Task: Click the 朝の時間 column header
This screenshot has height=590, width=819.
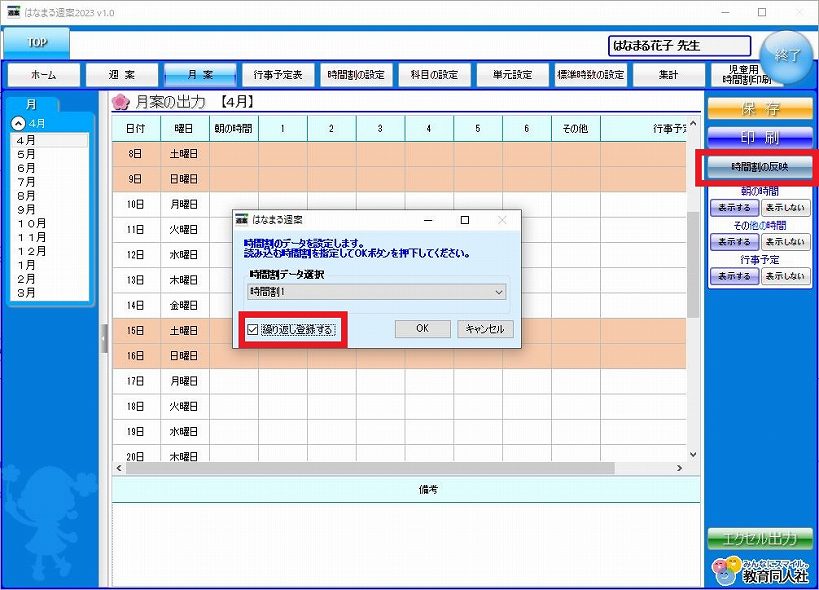Action: 233,128
